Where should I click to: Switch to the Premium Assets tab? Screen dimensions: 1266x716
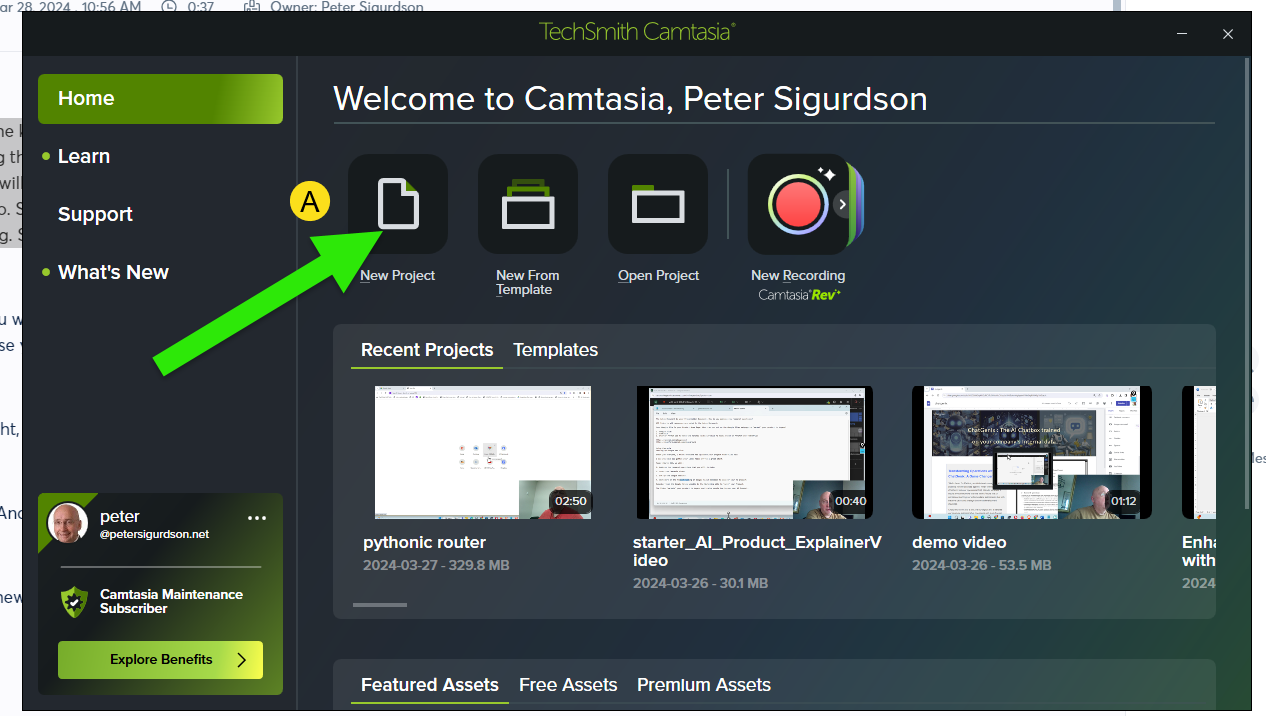click(704, 685)
